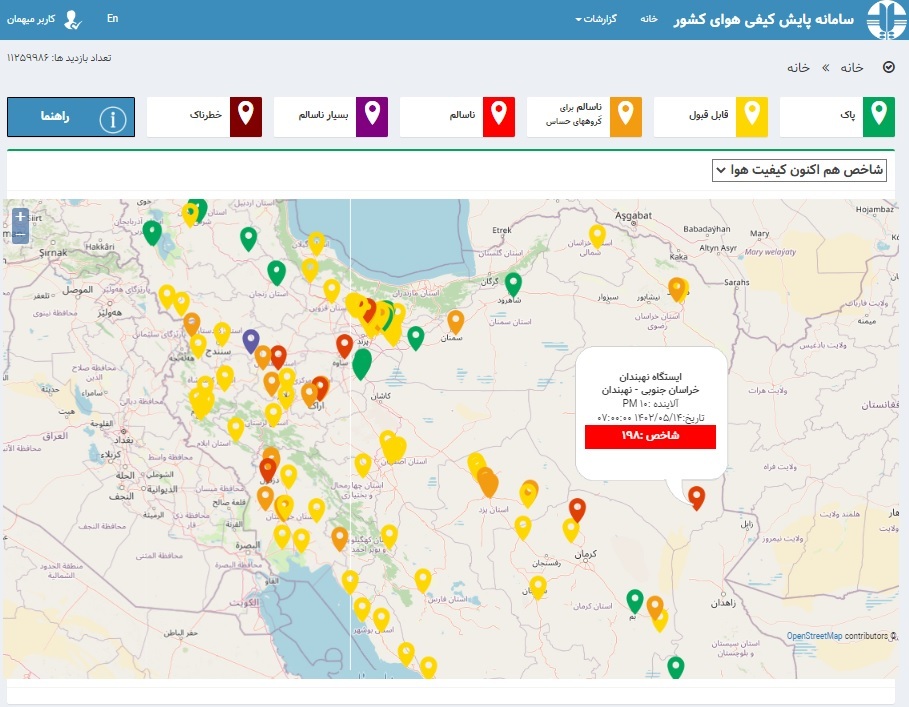Click the circled check icon beside the breadcrumb
This screenshot has height=707, width=909.
889,67
